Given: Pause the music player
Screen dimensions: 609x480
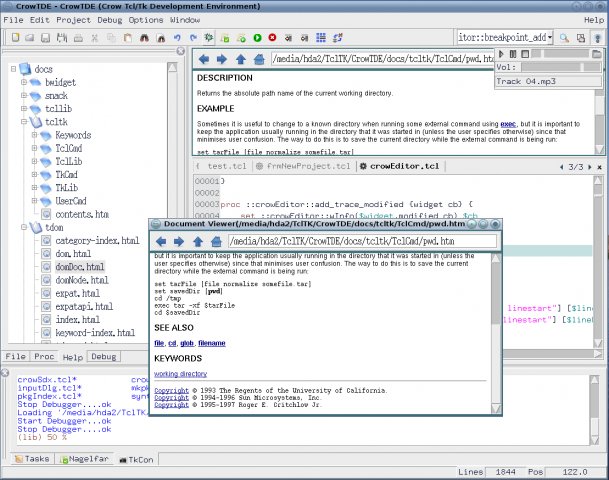Looking at the screenshot, I should [x=513, y=54].
